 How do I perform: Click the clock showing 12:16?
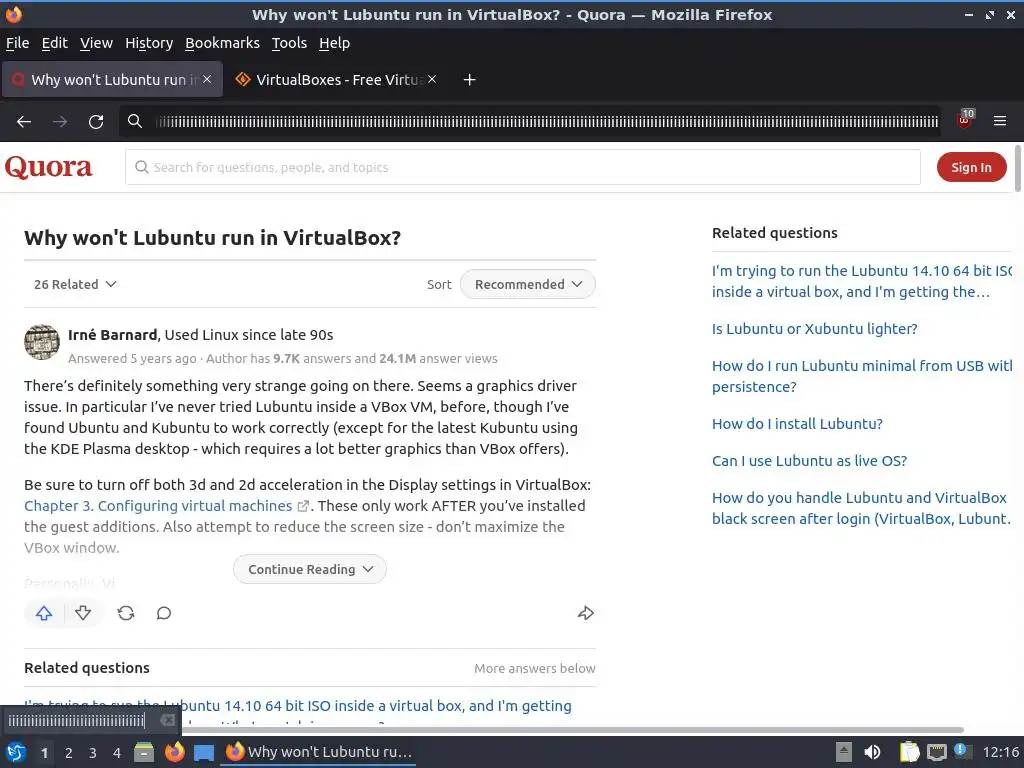(1001, 752)
